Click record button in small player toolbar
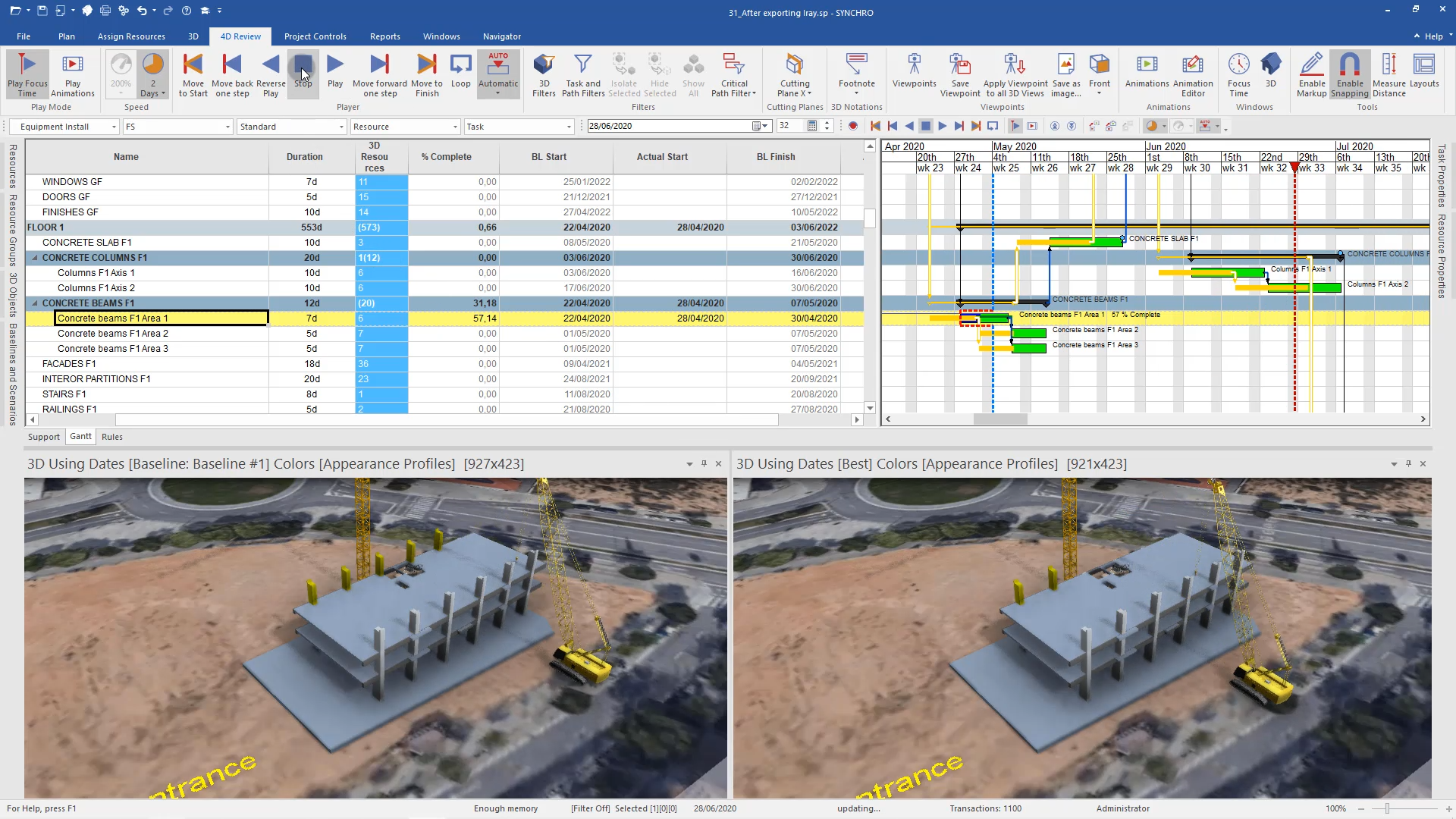This screenshot has width=1456, height=819. [852, 127]
